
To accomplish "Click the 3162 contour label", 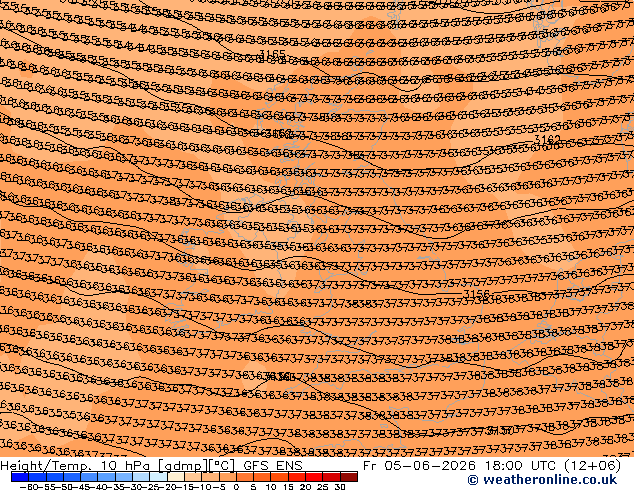I will 547,139.
